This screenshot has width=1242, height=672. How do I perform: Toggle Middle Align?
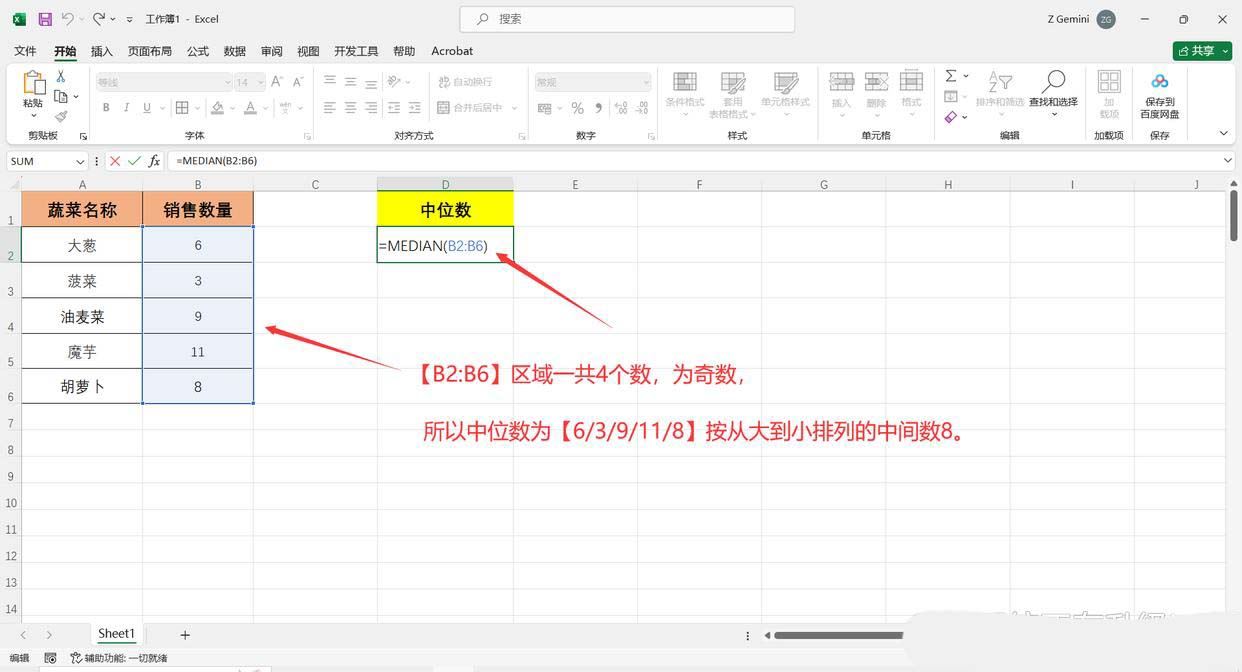pyautogui.click(x=350, y=82)
